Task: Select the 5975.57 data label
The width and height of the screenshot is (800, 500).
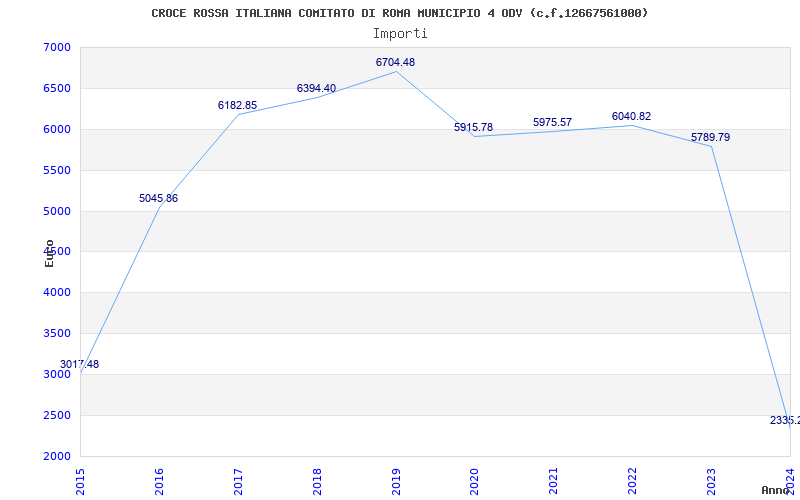Action: (x=553, y=122)
